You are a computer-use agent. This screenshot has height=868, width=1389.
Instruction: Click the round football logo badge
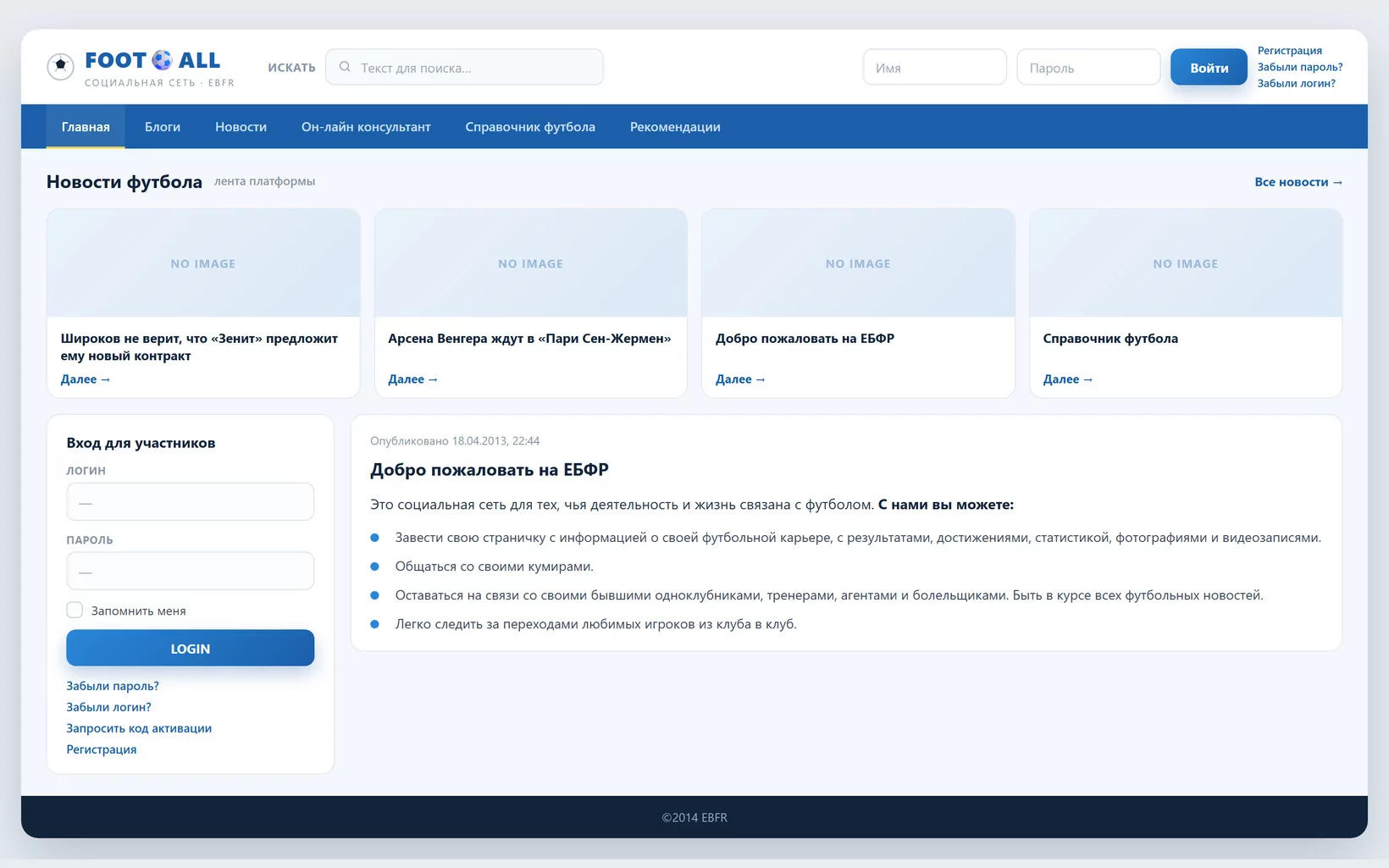[x=60, y=66]
